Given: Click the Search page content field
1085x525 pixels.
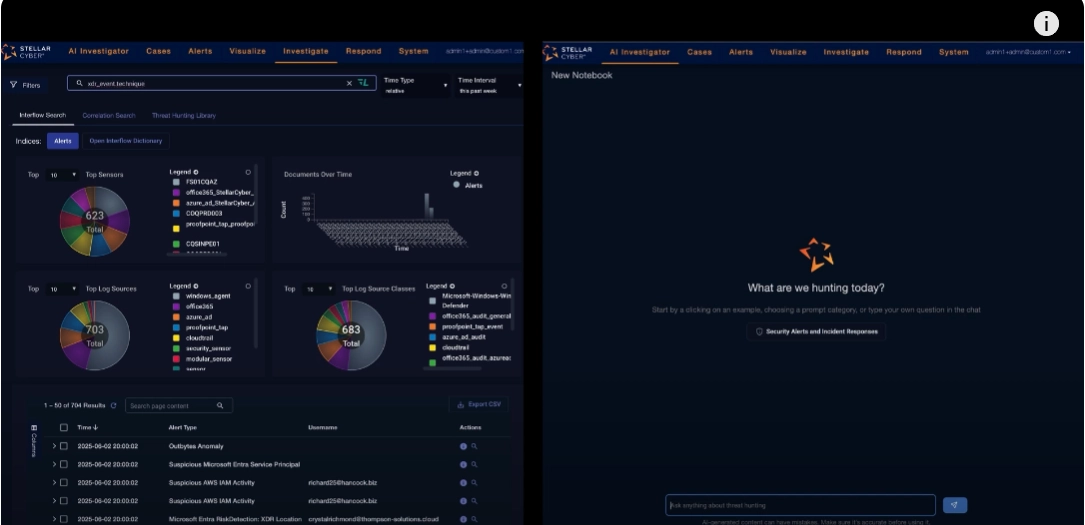Looking at the screenshot, I should pos(179,405).
